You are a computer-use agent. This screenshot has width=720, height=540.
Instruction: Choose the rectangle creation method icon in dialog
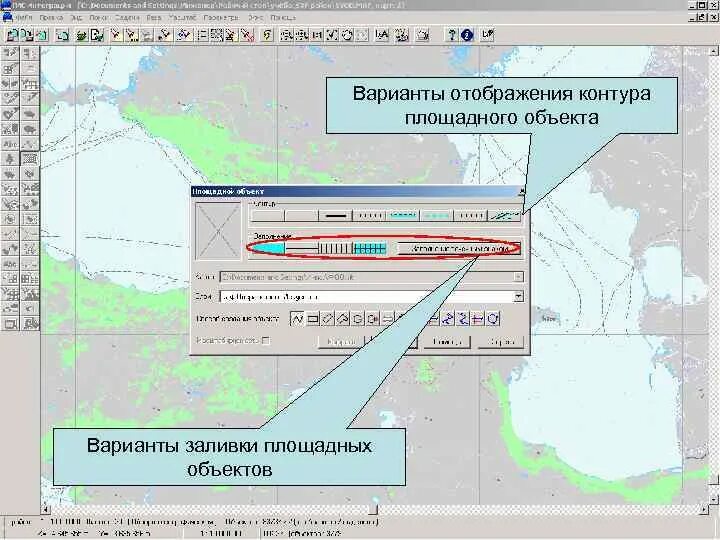[313, 318]
